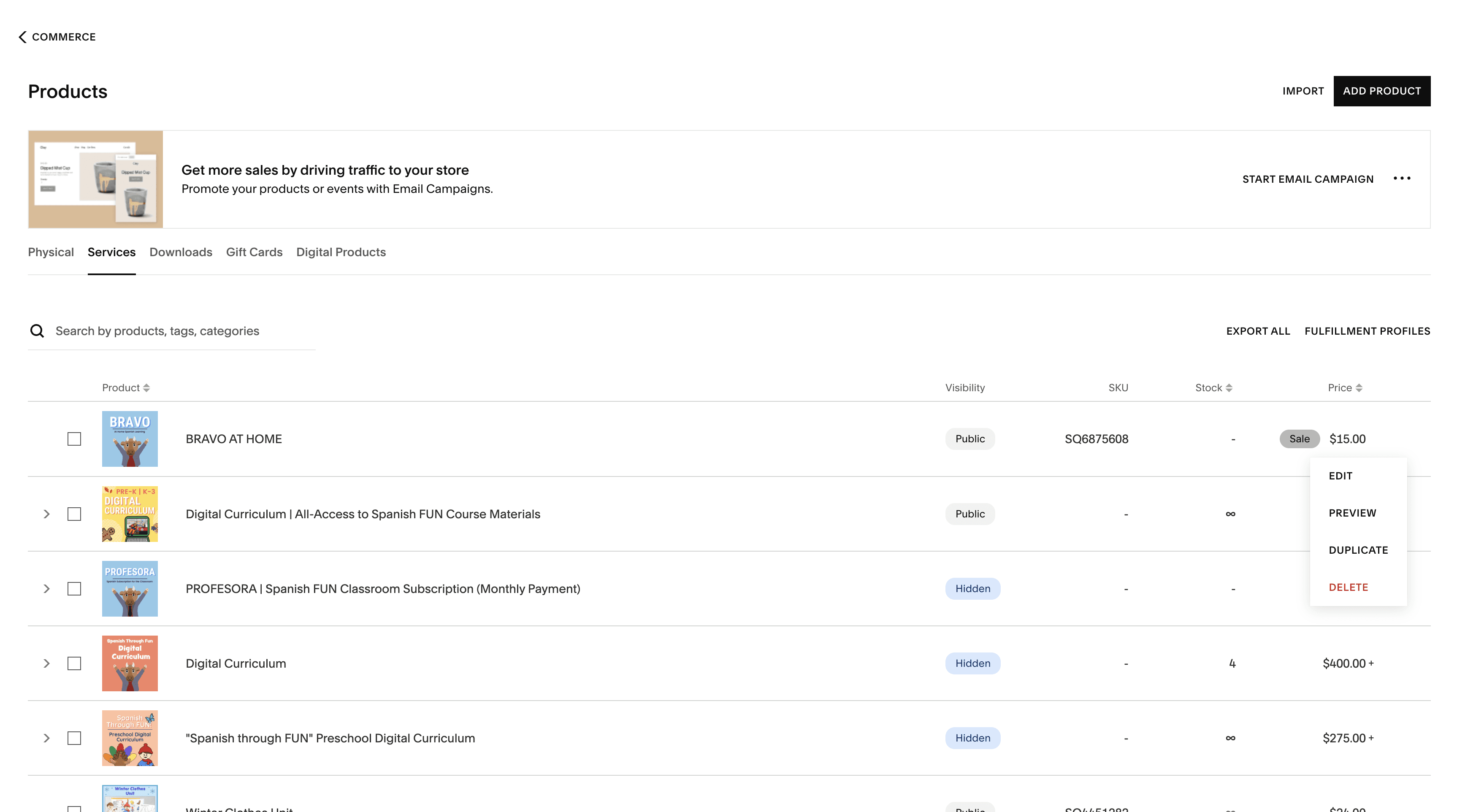
Task: Click the back arrow next to COMMERCE
Action: pos(23,37)
